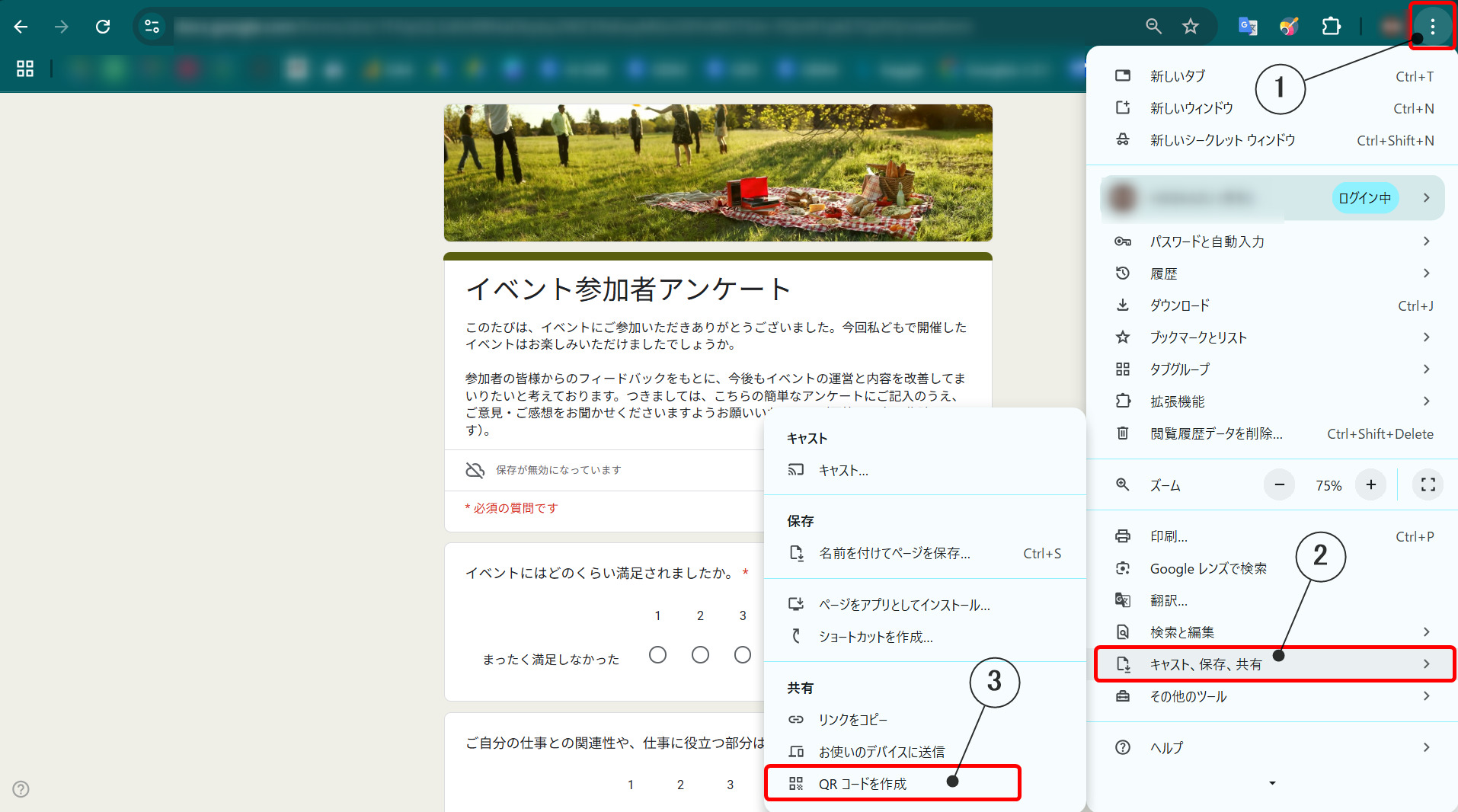Select rating 2 on the satisfaction scale
This screenshot has height=812, width=1458.
[x=700, y=654]
